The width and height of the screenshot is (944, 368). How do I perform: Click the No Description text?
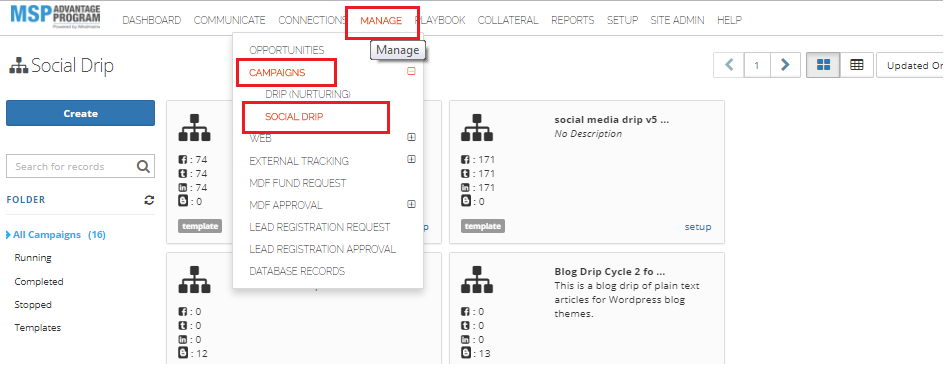(x=588, y=134)
